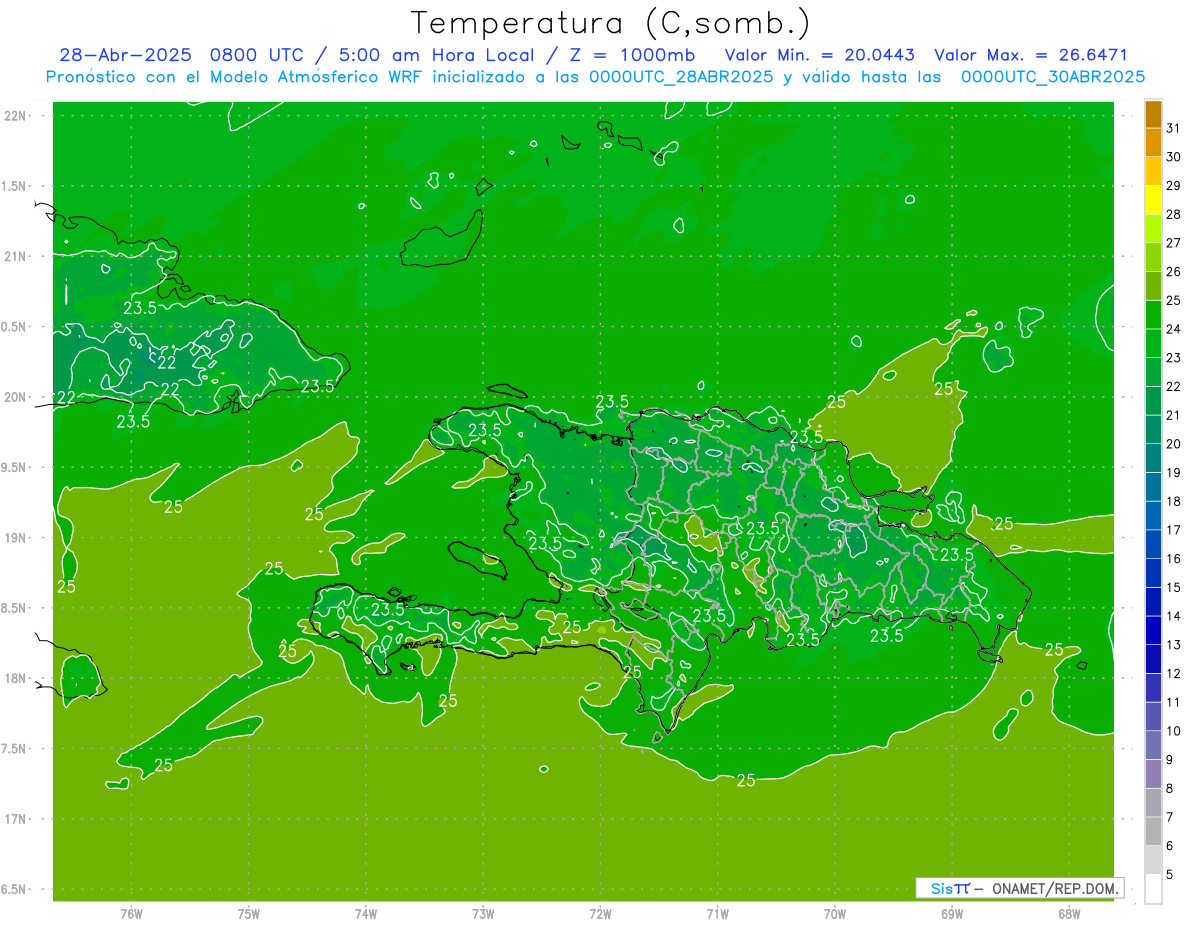Viewport: 1200px width, 927px height.
Task: Click legend value 6
Action: pyautogui.click(x=1169, y=846)
